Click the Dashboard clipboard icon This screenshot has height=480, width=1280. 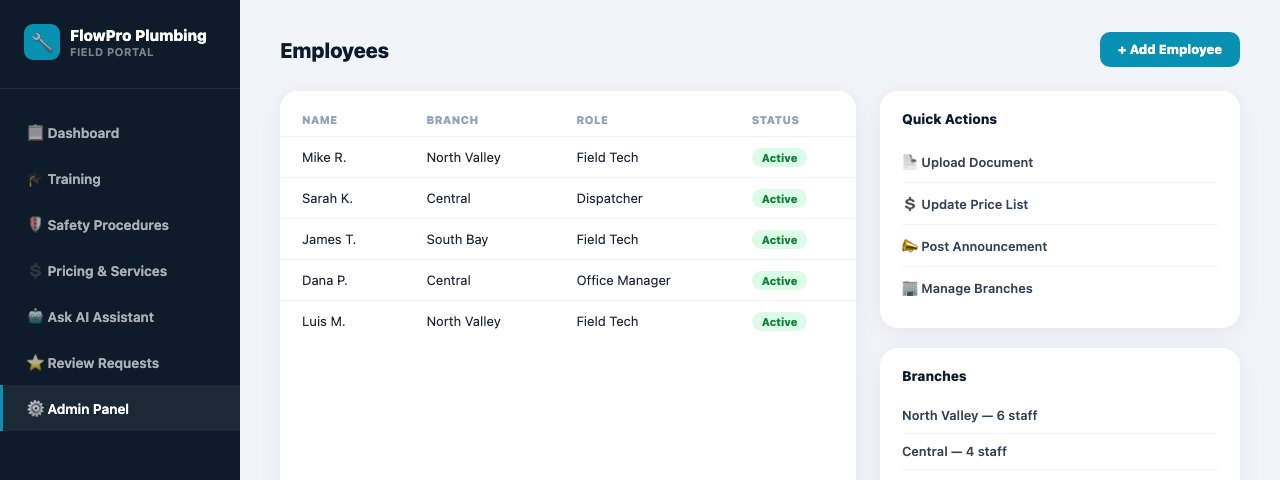pyautogui.click(x=35, y=133)
